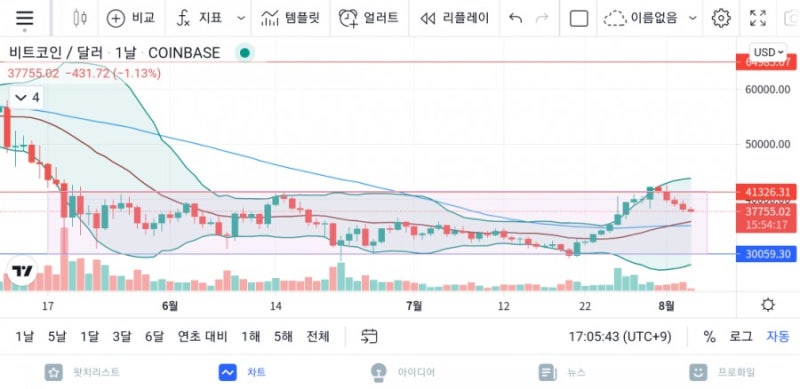800x389 pixels.
Task: Select the square layout icon
Action: 579,19
